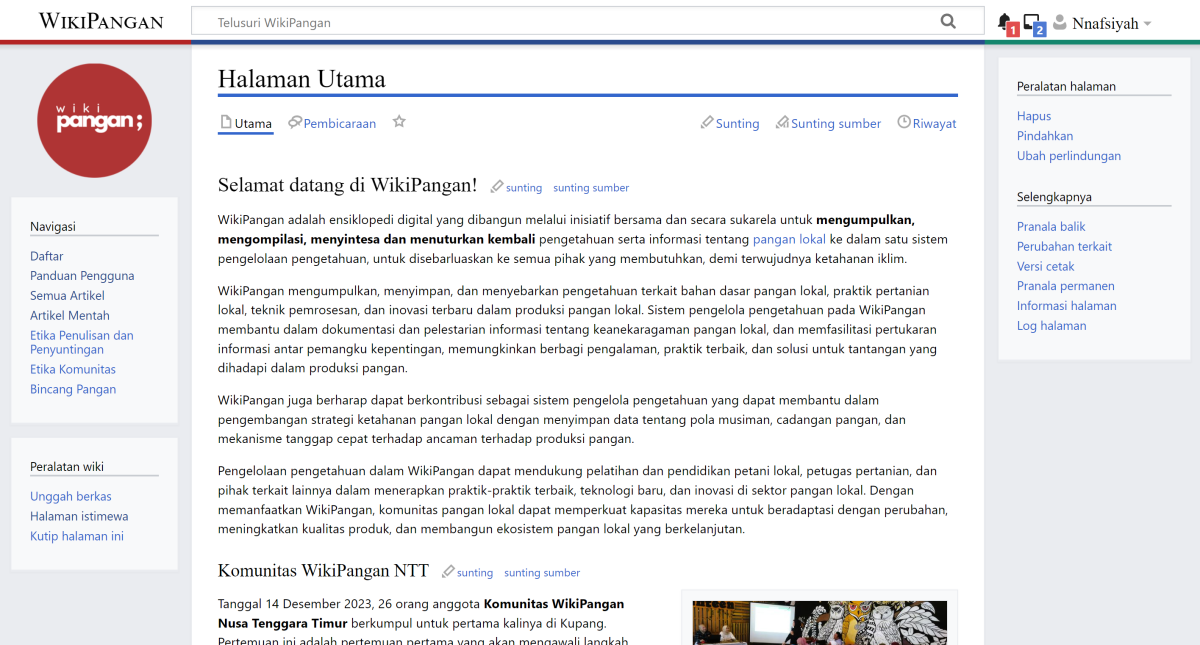Switch to the Utama tab

click(x=245, y=122)
